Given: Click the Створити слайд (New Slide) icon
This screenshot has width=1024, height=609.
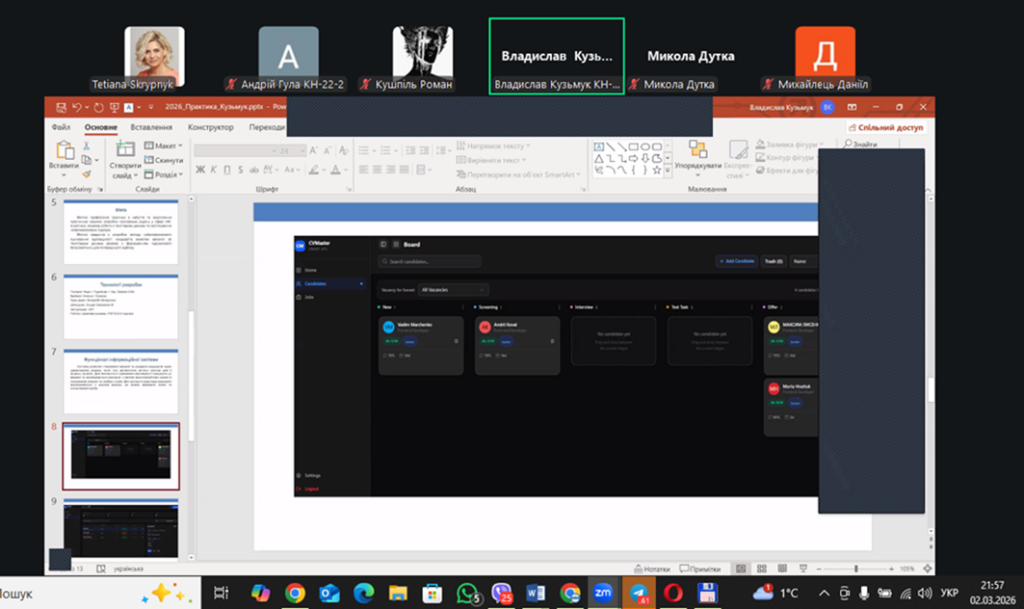Looking at the screenshot, I should pyautogui.click(x=125, y=152).
